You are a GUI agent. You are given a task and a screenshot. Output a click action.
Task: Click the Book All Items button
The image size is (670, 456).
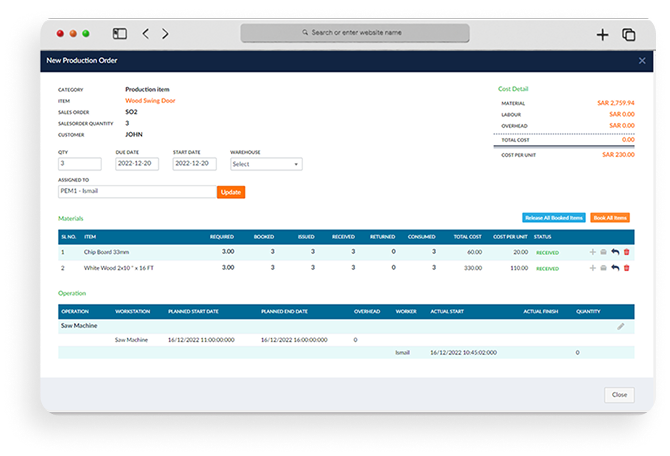pos(609,217)
